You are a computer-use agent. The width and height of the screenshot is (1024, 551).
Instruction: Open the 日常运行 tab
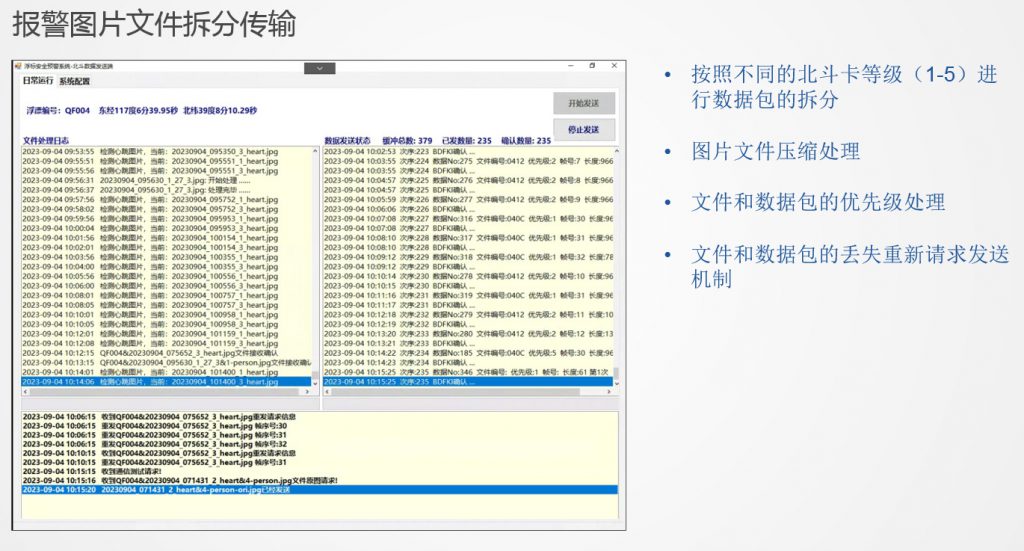tap(38, 81)
